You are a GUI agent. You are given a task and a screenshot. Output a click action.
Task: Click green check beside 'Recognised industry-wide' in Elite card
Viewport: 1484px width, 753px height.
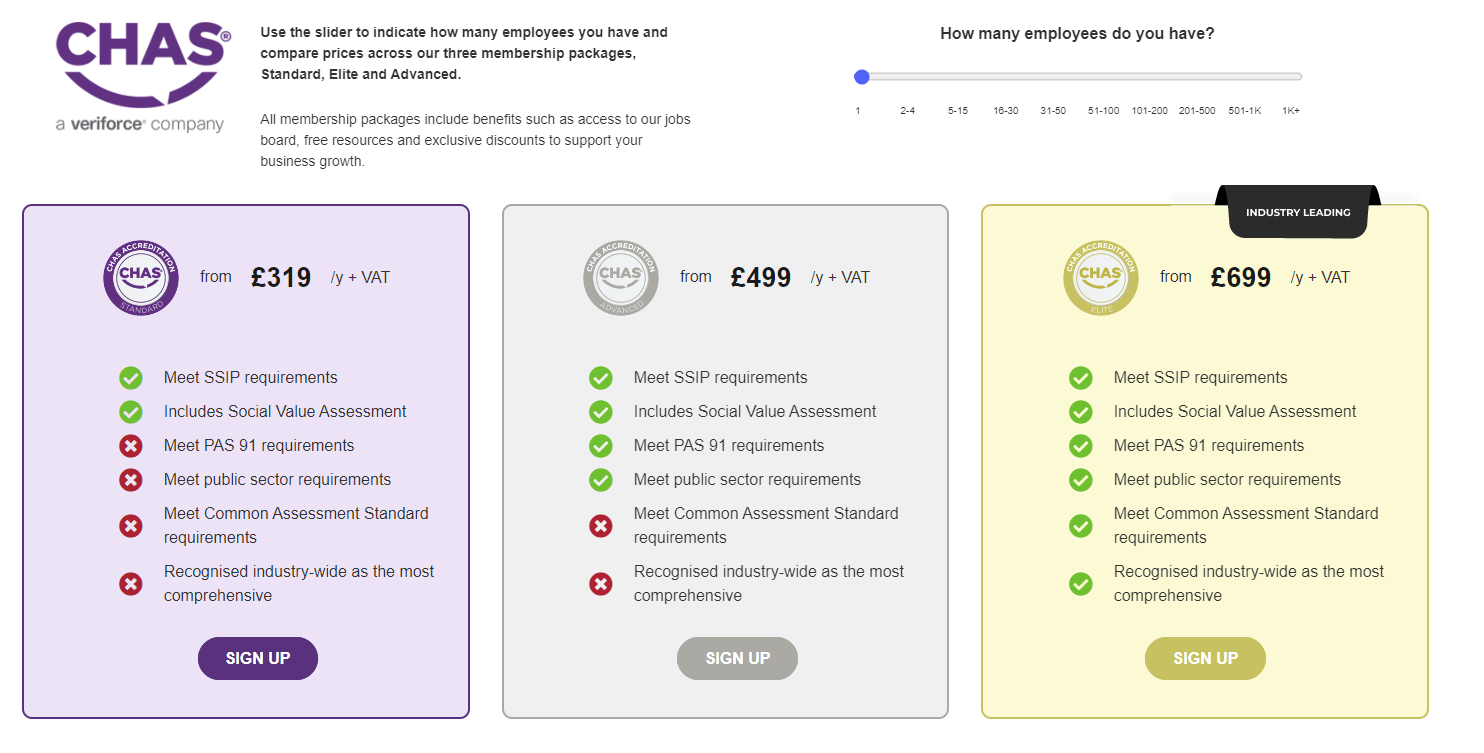[x=1081, y=583]
